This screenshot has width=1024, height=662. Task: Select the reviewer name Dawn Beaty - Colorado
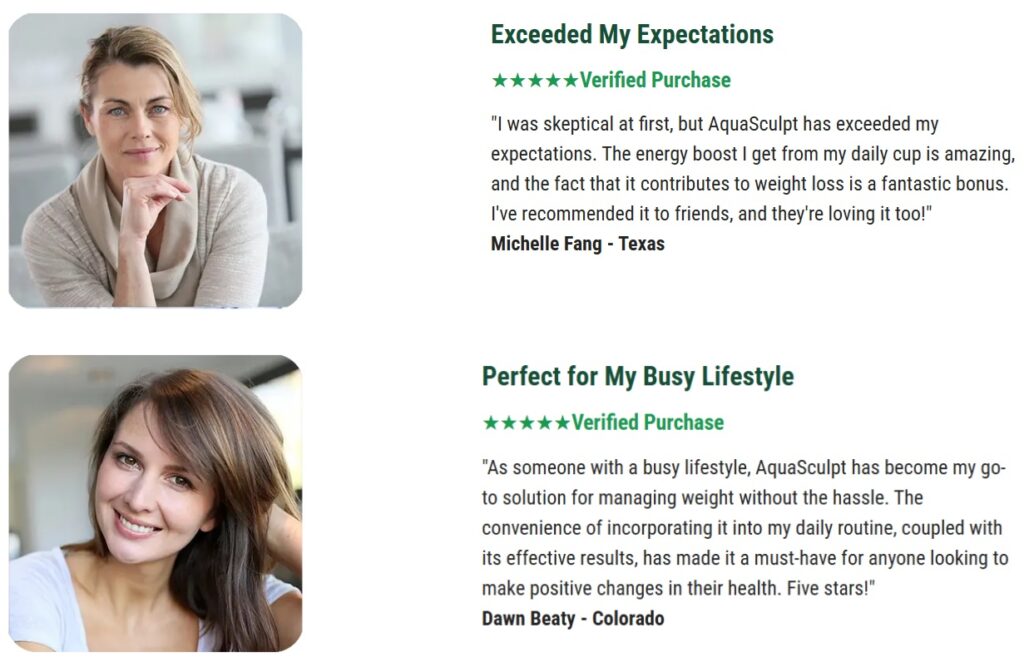573,619
